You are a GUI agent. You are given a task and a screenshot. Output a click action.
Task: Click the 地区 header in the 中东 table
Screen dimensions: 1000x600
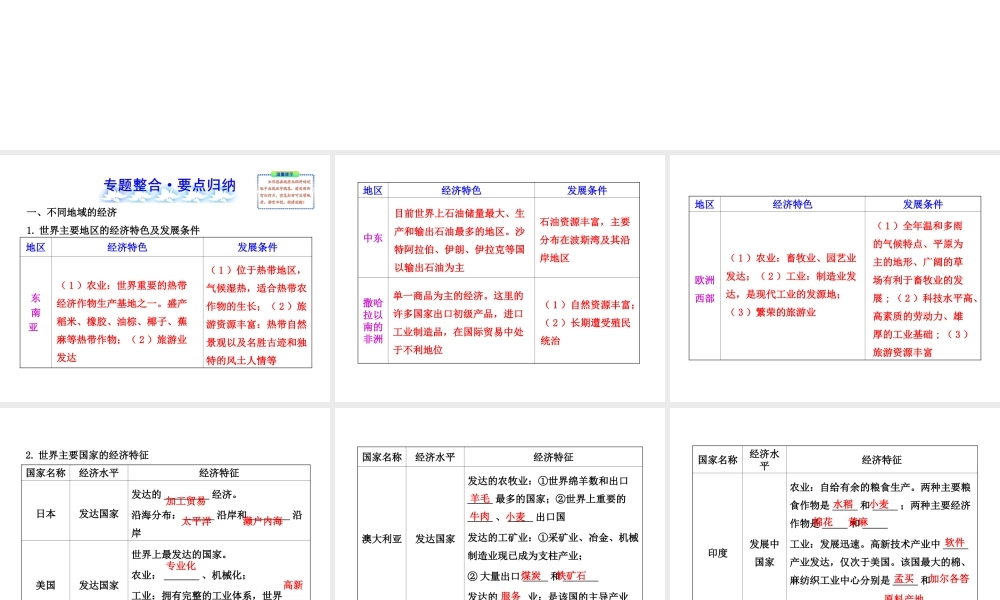(x=372, y=191)
